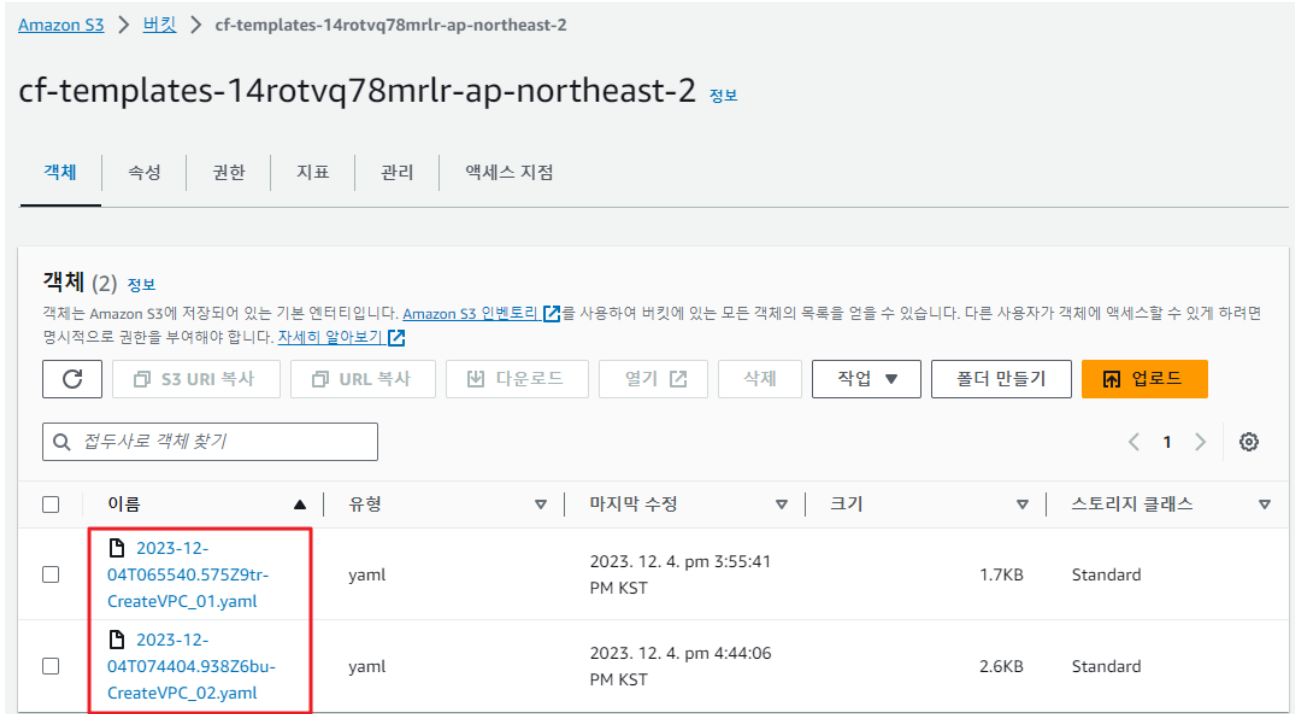Click the file icon of CreateVPC_02.yaml

(117, 640)
